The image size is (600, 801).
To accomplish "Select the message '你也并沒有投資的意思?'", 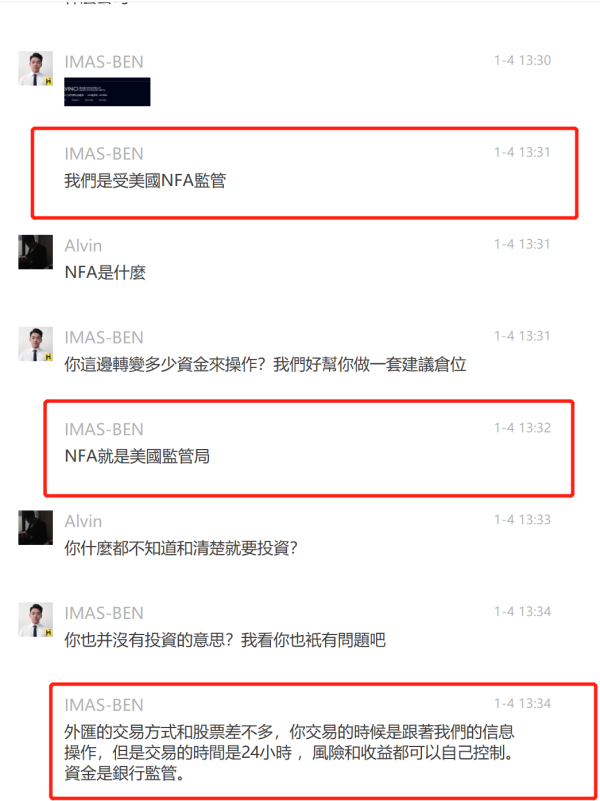I will (x=225, y=640).
